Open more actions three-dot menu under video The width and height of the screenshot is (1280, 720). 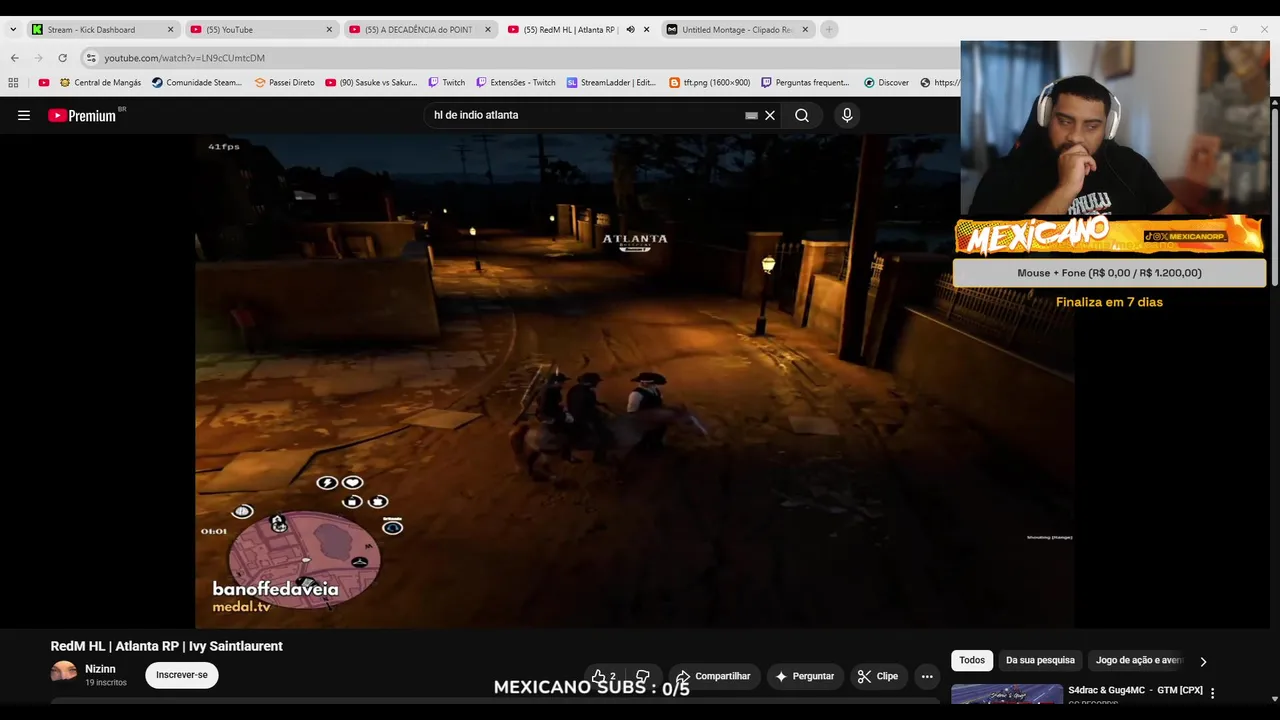[927, 676]
